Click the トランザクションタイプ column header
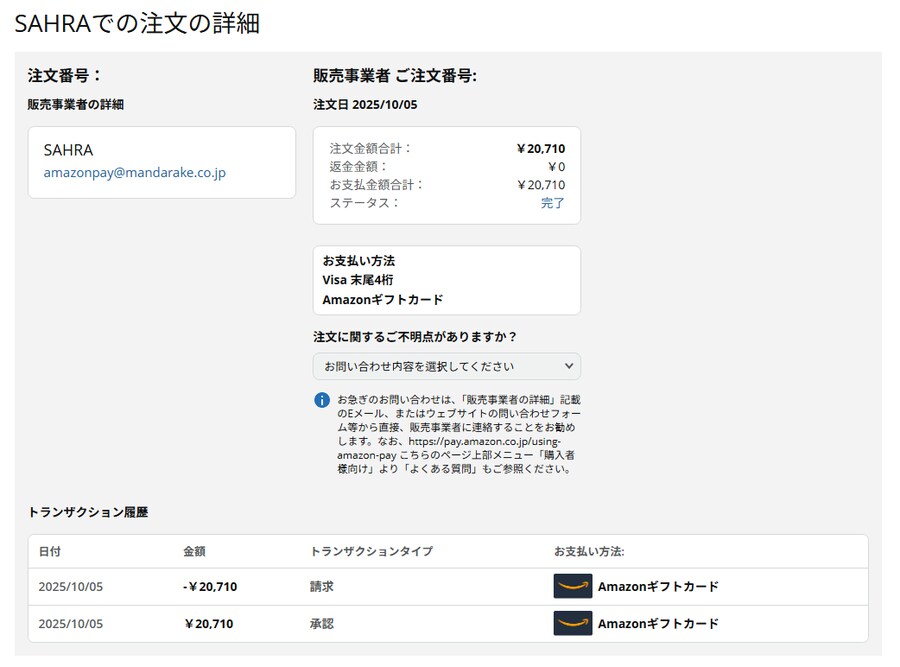900x667 pixels. (371, 551)
